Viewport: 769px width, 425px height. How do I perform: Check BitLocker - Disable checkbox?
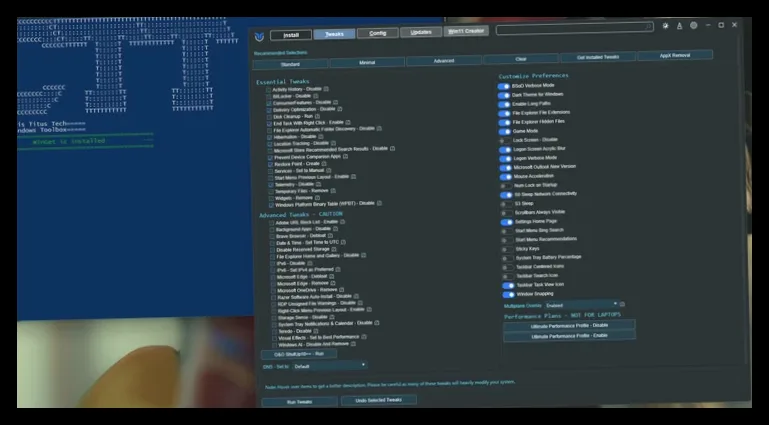tap(269, 97)
